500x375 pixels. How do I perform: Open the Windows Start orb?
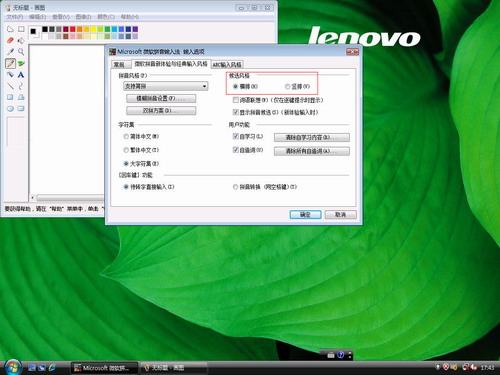tap(13, 367)
